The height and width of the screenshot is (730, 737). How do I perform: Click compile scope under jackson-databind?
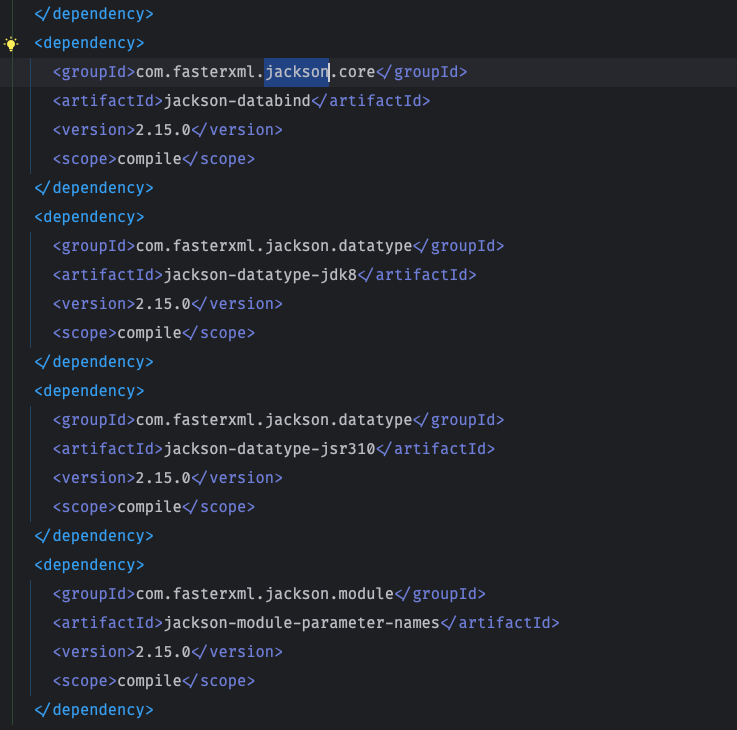149,159
